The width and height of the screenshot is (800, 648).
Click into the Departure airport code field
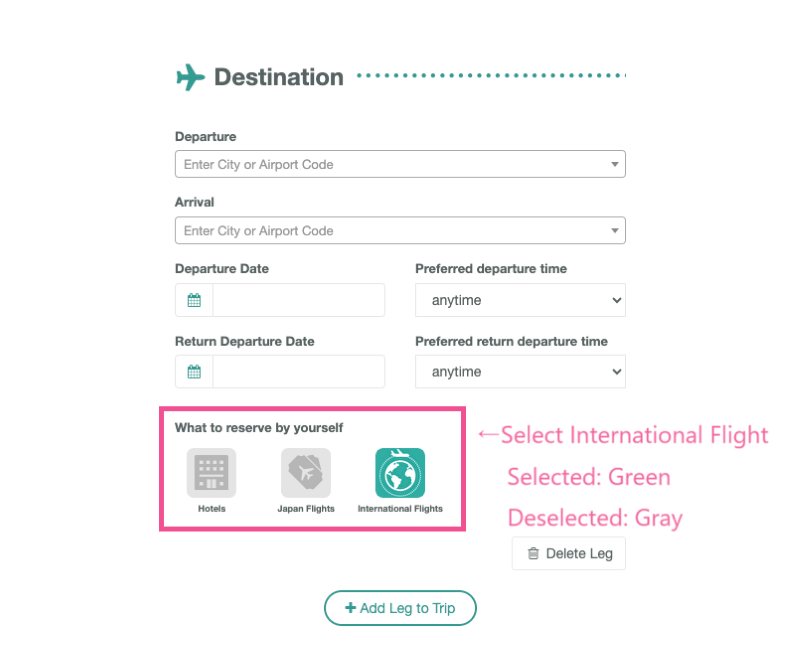coord(400,164)
